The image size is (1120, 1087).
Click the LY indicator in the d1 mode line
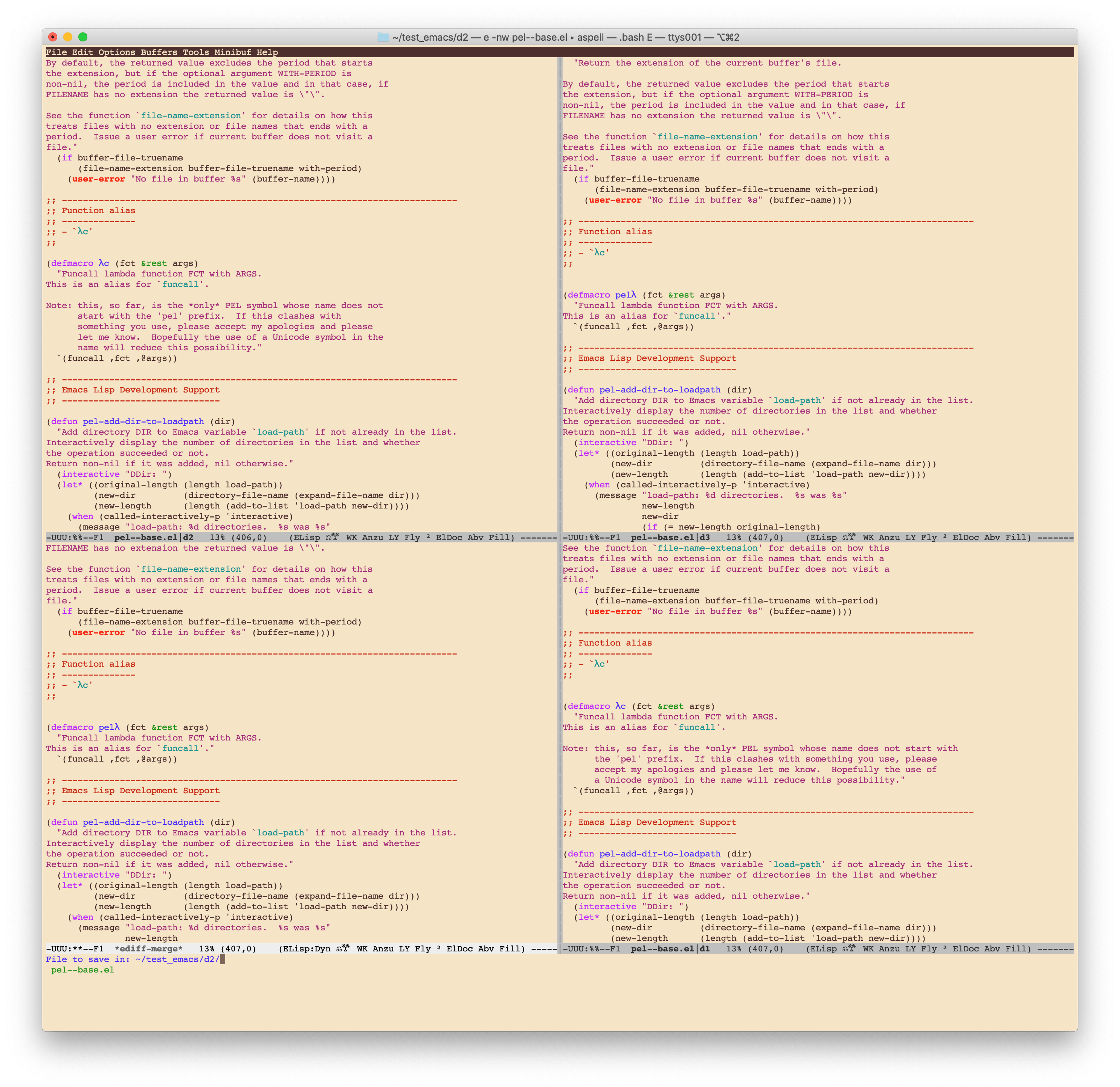click(910, 949)
